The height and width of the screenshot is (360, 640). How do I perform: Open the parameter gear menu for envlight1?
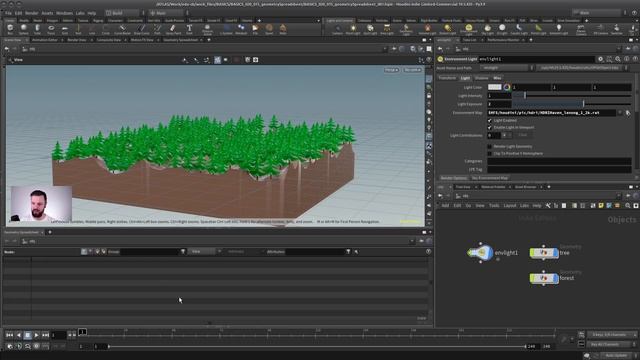click(x=600, y=59)
